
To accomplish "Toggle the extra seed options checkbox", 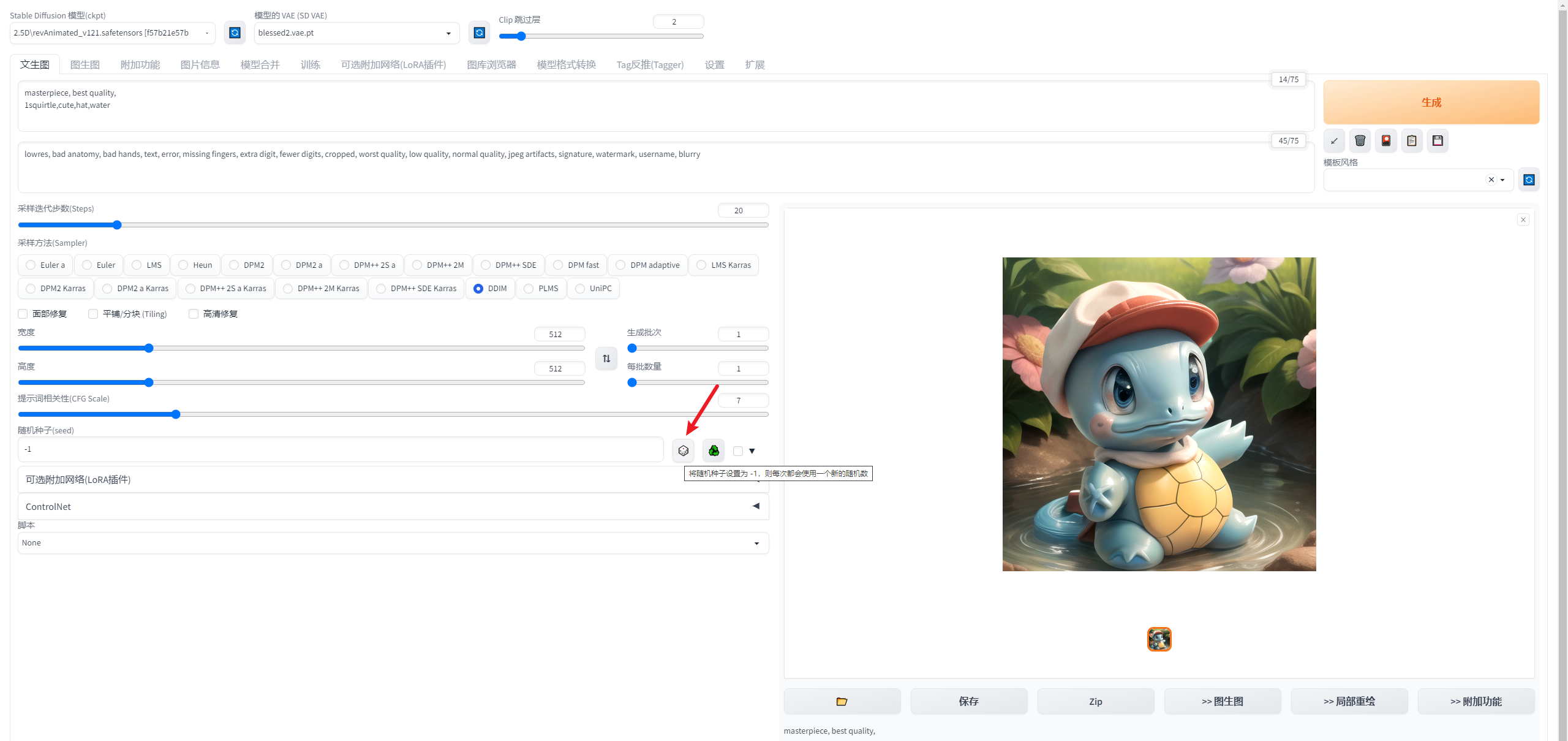I will pos(738,451).
